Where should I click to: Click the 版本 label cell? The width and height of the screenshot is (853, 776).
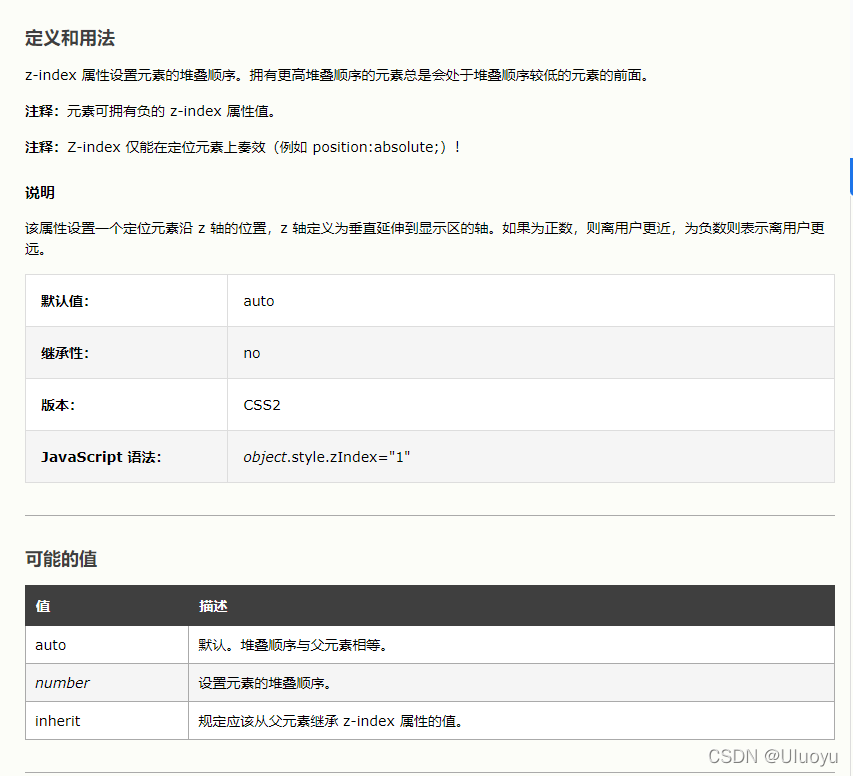(126, 405)
